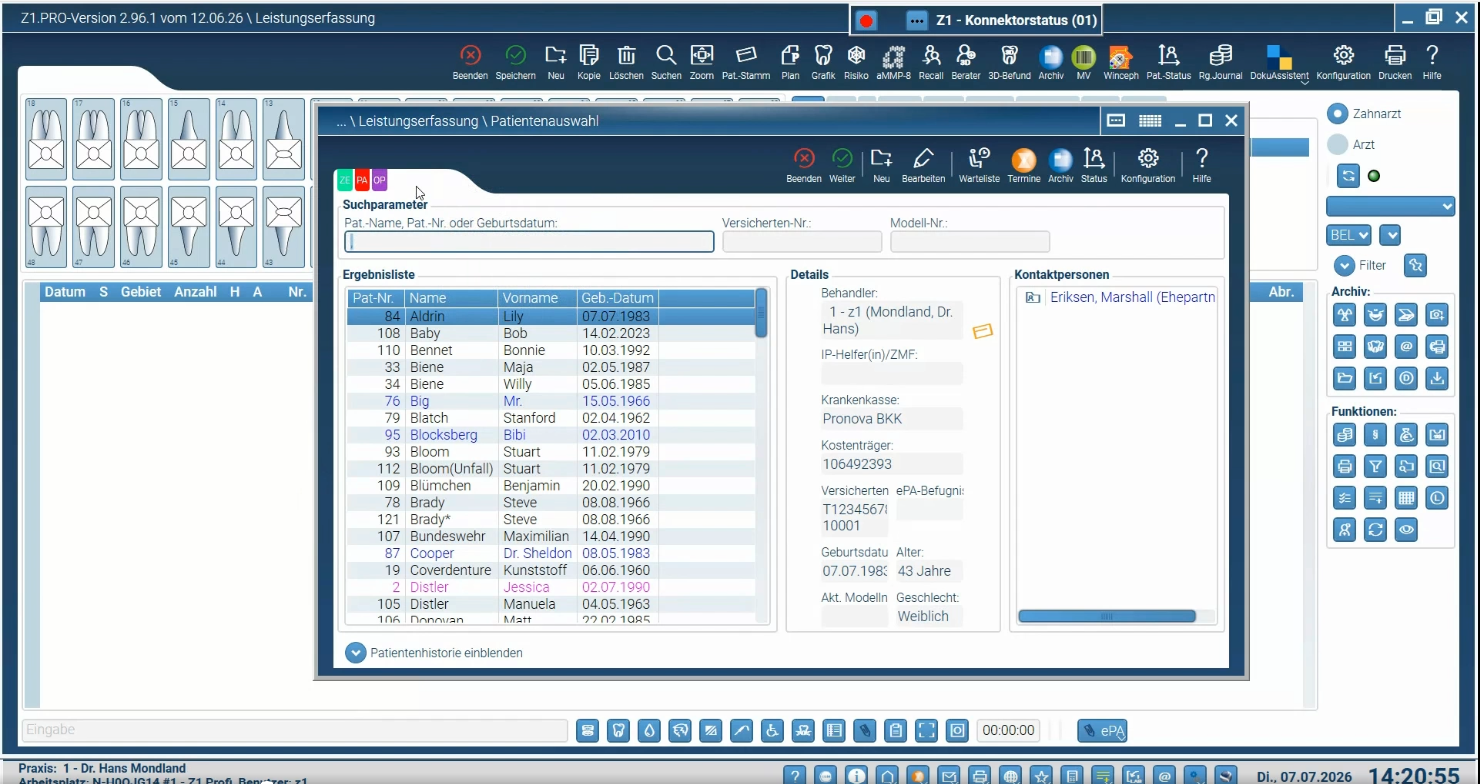The height and width of the screenshot is (784, 1480).
Task: Click the ePA button in bottom bar
Action: click(1102, 731)
